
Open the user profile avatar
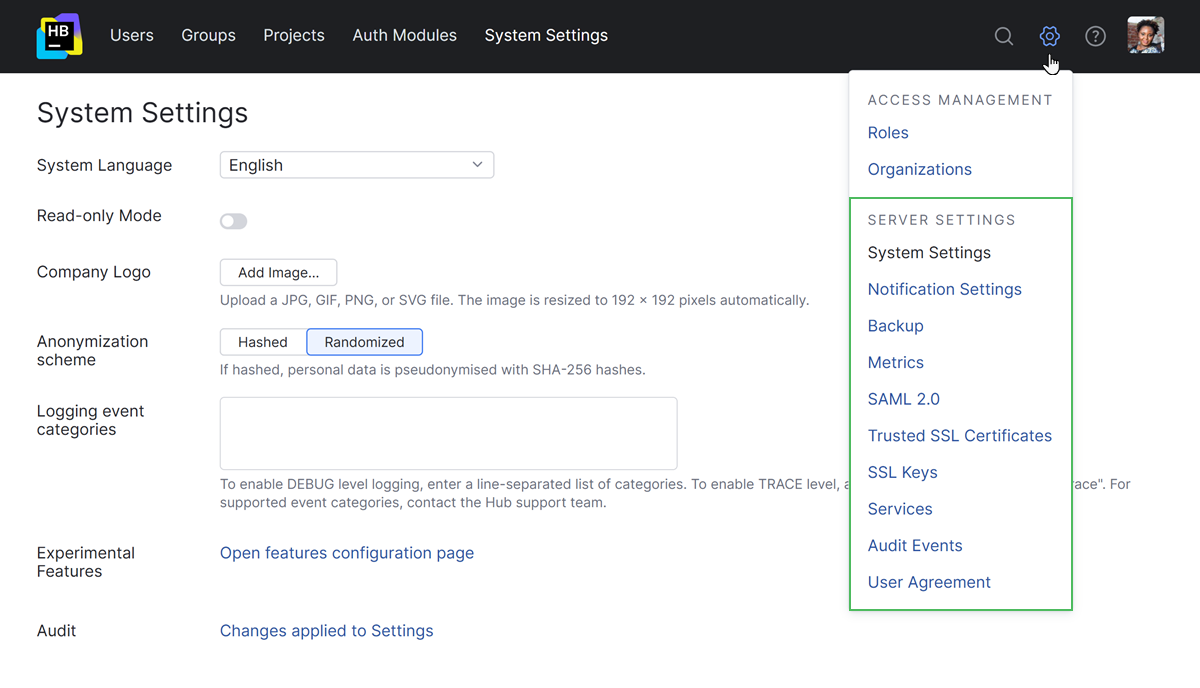(1145, 36)
